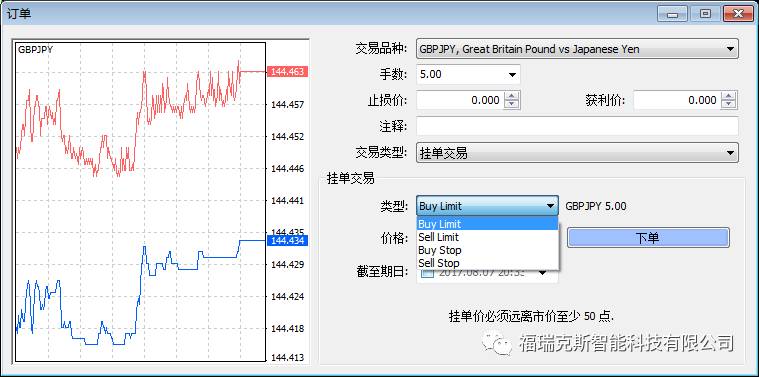759x377 pixels.
Task: Open the 交易类型 挂单交易 dropdown
Action: click(577, 153)
